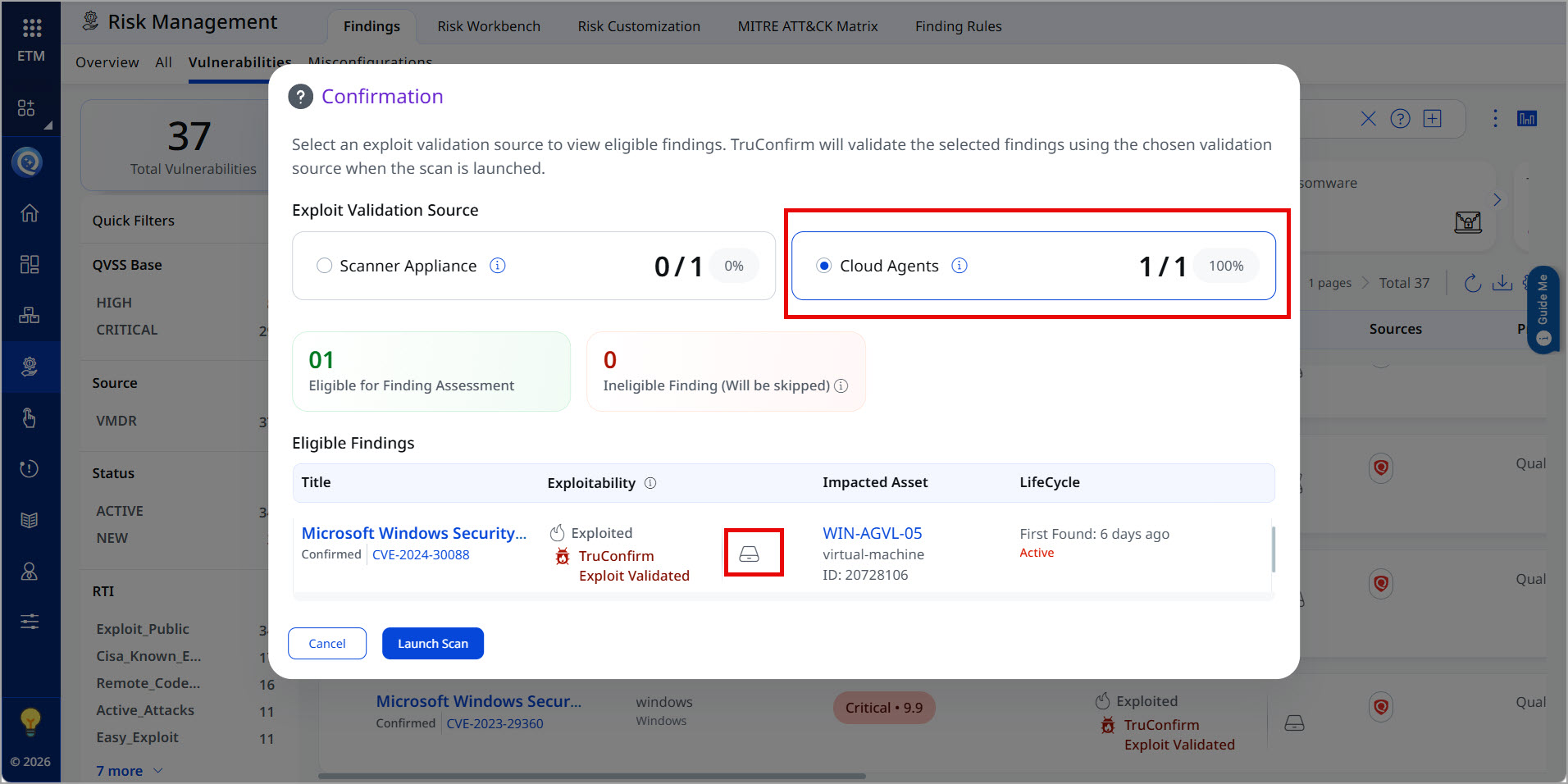Clear search with the X icon
1568x784 pixels.
point(1369,119)
